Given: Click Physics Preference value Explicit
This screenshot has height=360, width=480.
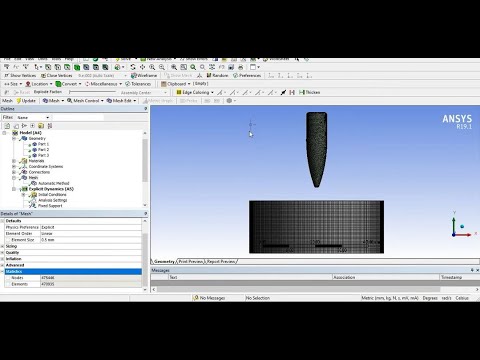Looking at the screenshot, I should [x=91, y=227].
